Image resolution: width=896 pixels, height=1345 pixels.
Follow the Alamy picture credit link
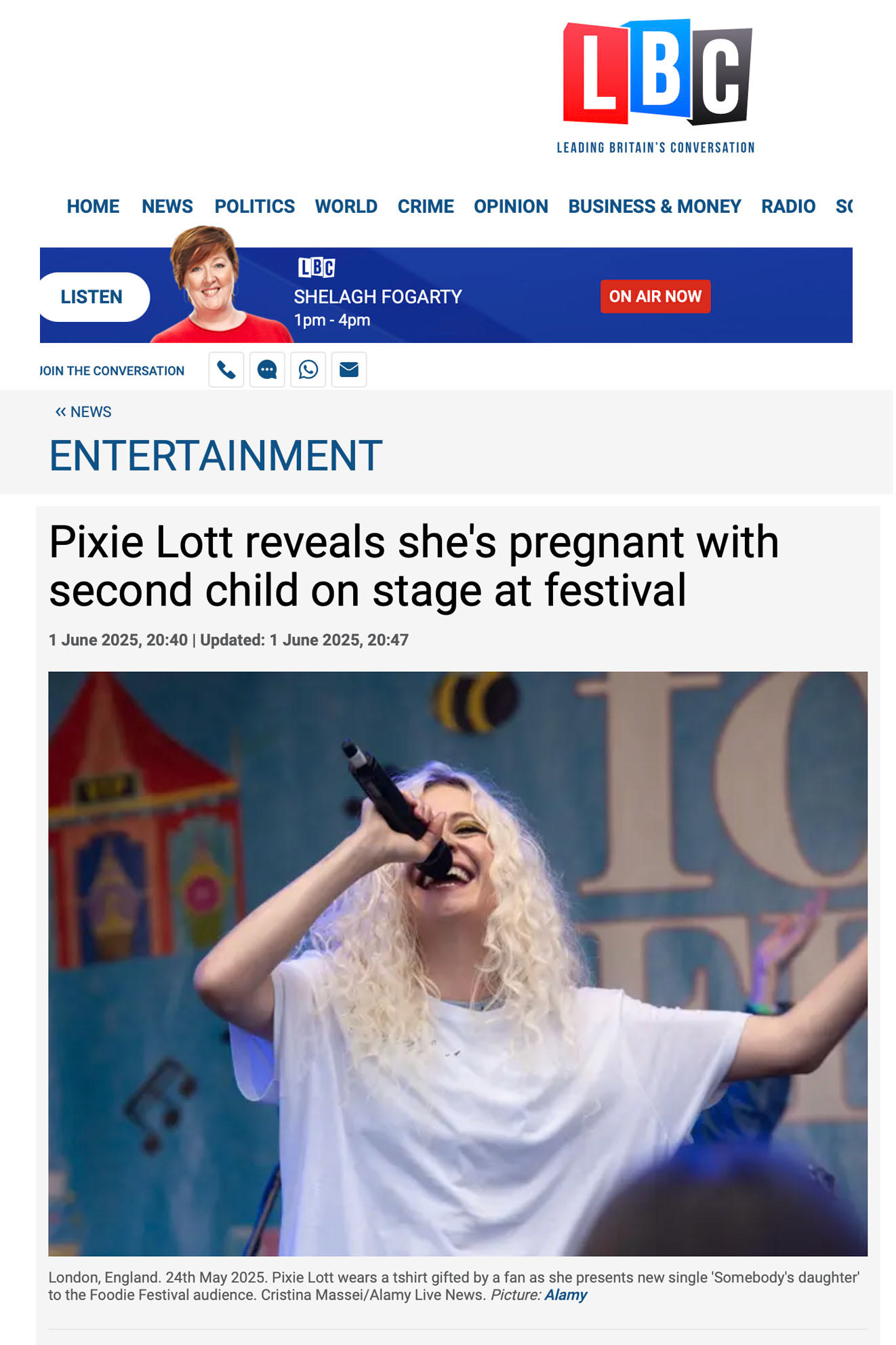pyautogui.click(x=566, y=1295)
